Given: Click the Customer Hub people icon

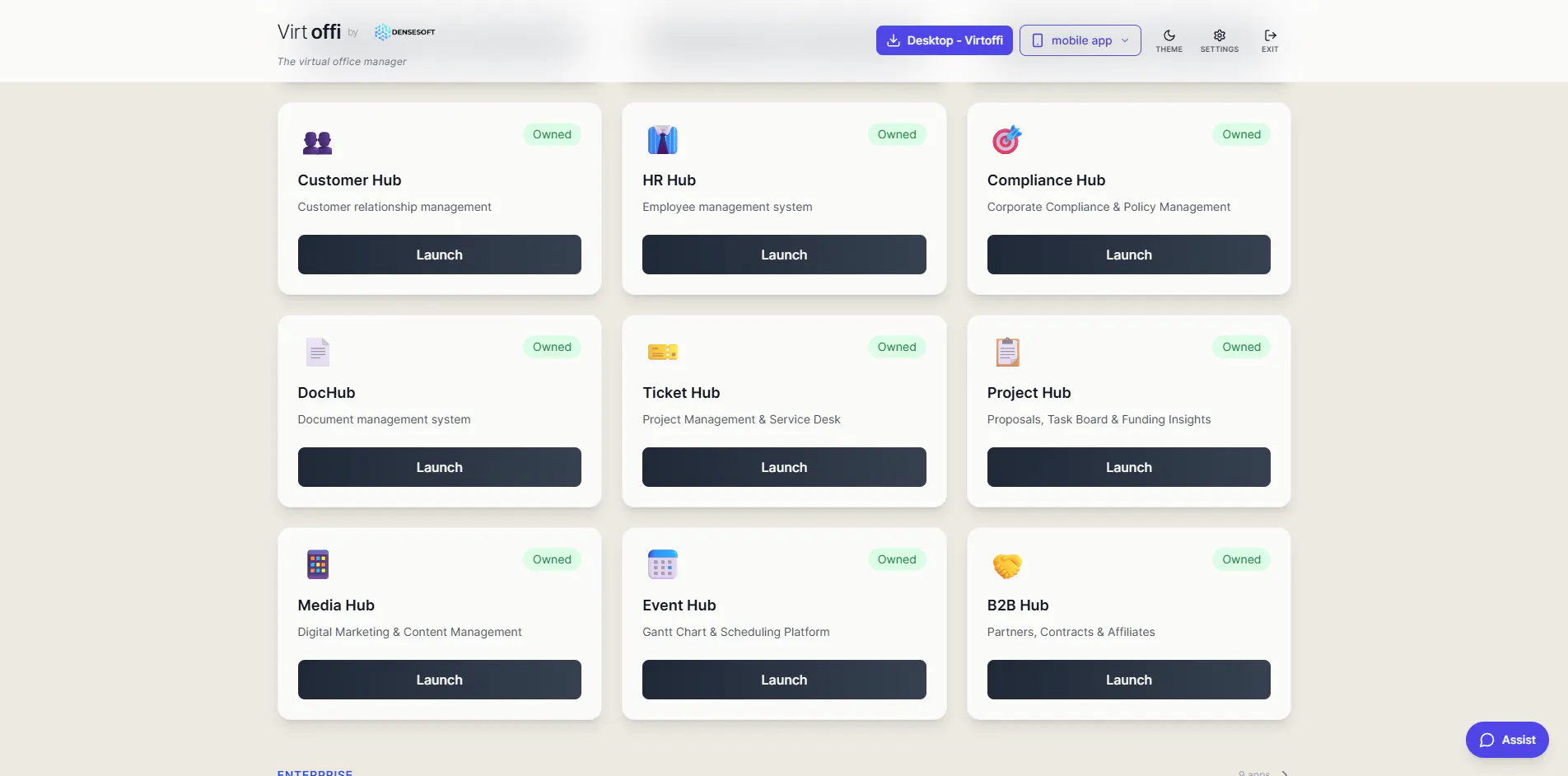Looking at the screenshot, I should point(317,142).
